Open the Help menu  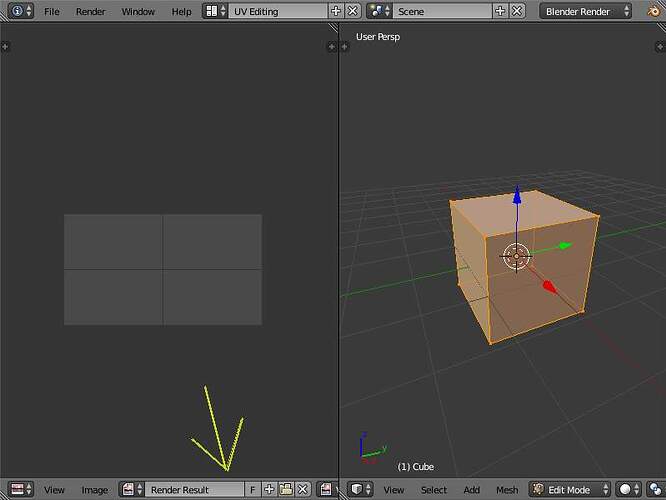[x=181, y=11]
